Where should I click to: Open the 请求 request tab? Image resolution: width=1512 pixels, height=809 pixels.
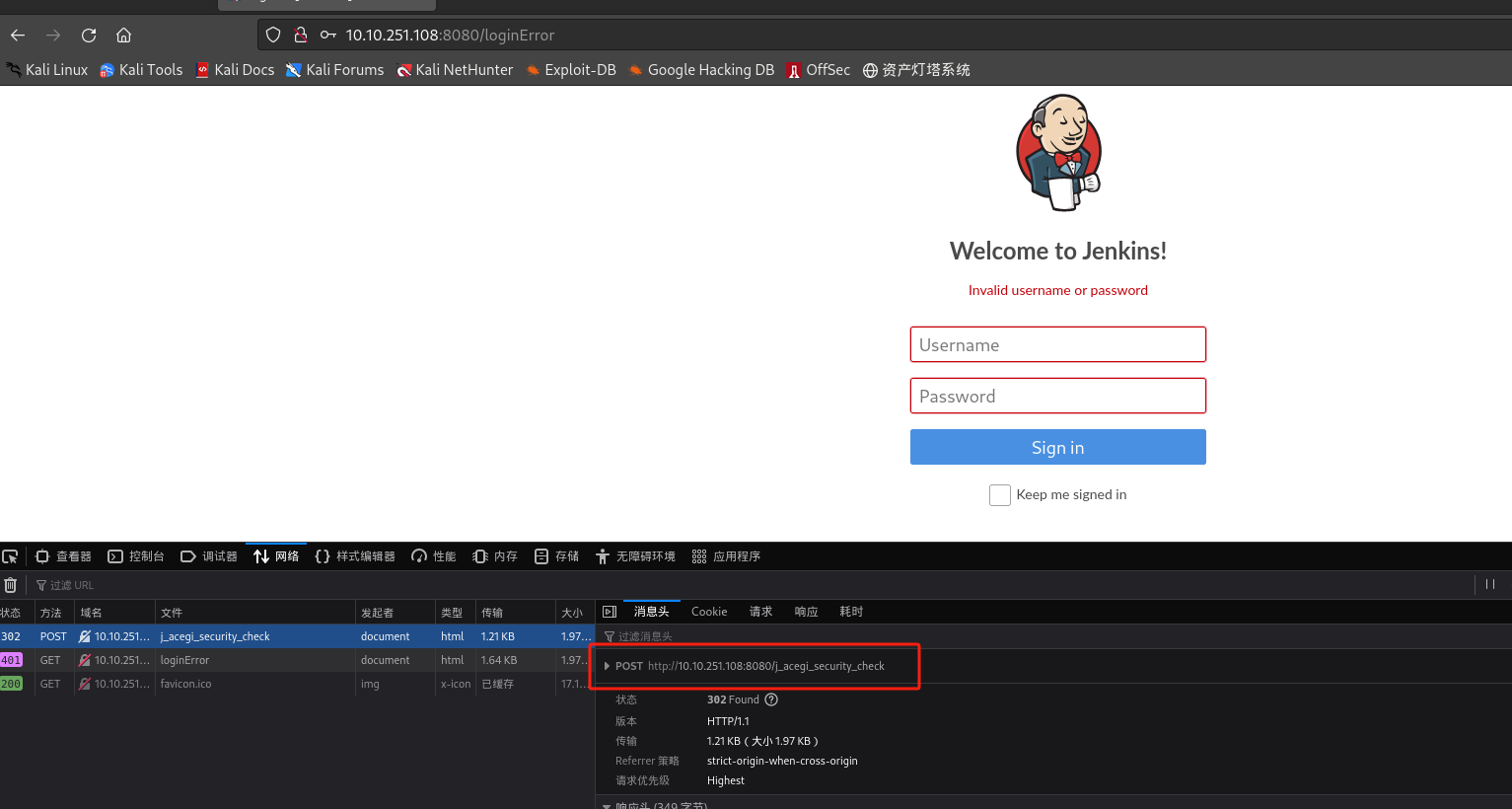pos(760,612)
